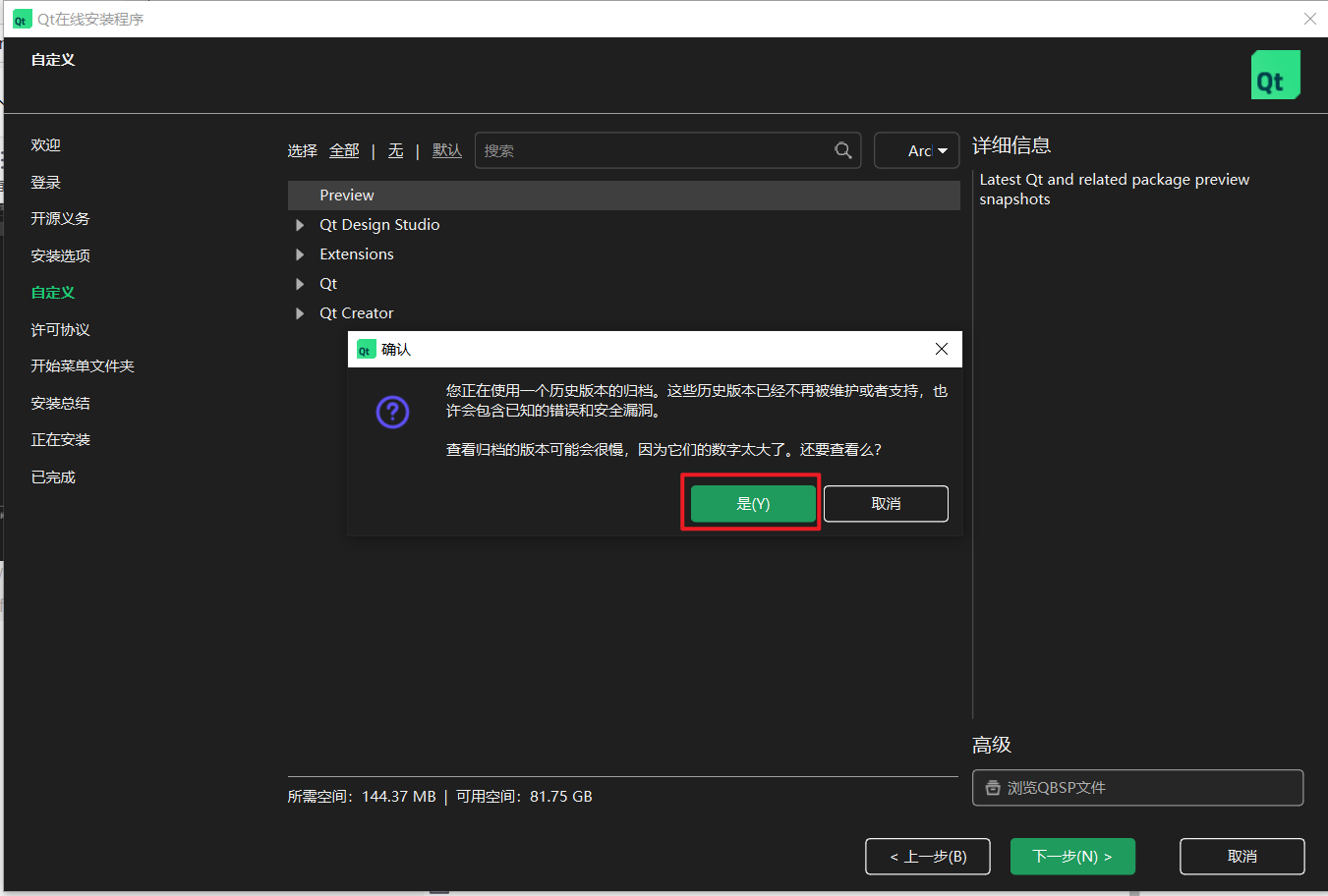Click 可用空间: 81.75 GB text
This screenshot has height=896, width=1328.
tap(524, 797)
